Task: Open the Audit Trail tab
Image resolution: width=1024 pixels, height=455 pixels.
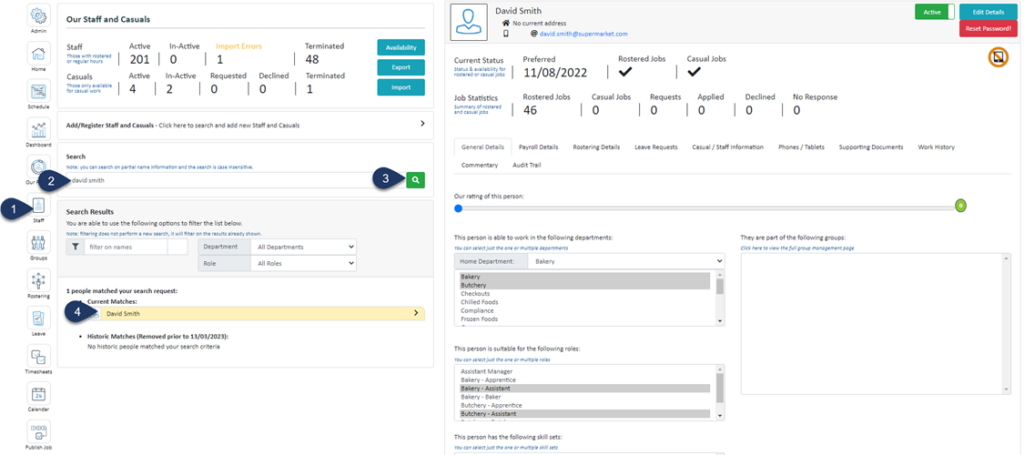Action: point(526,165)
